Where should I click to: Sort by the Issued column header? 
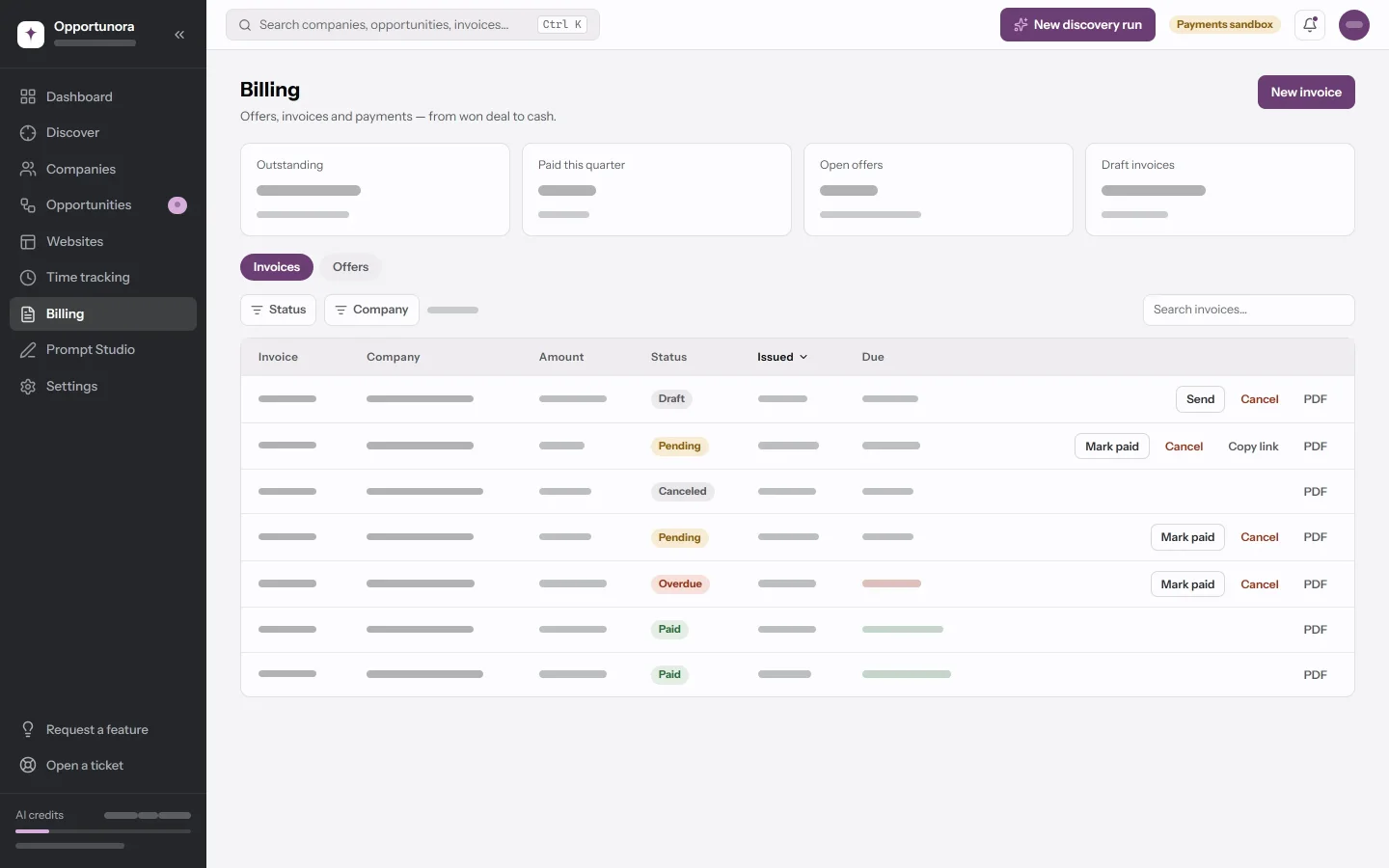782,357
